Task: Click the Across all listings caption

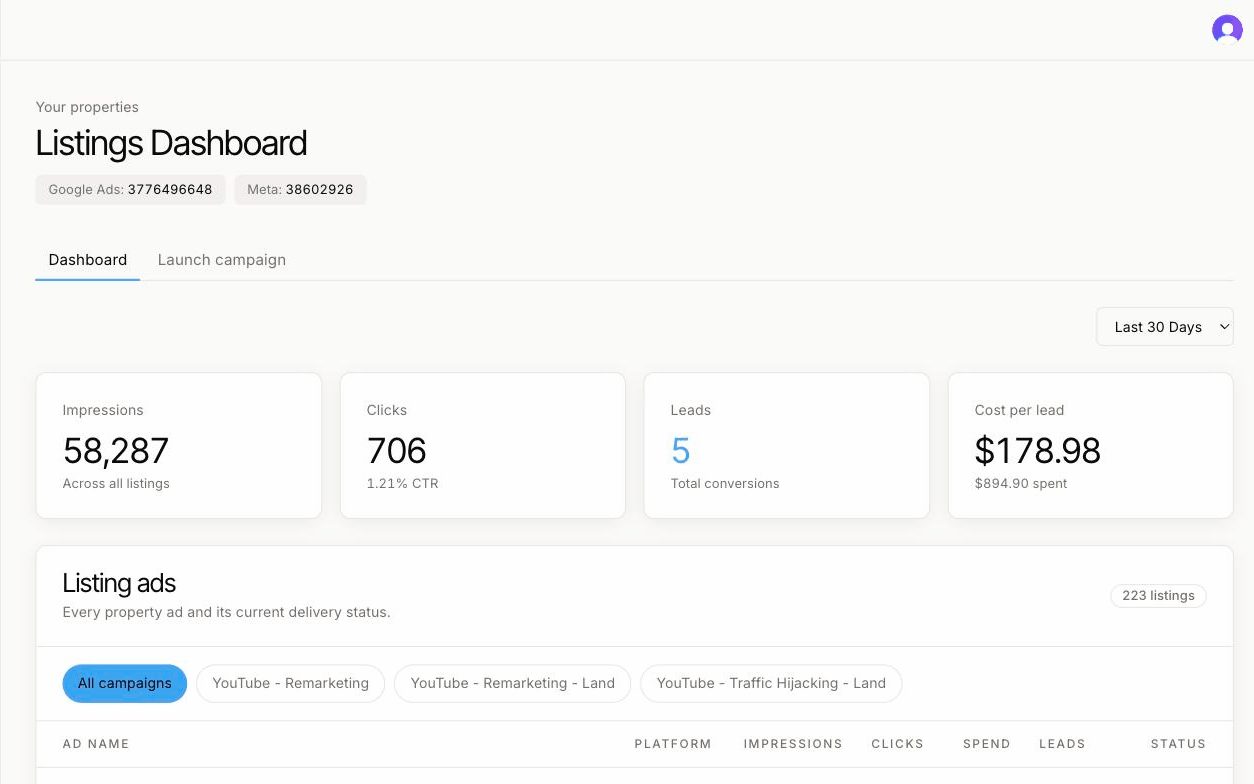Action: [116, 484]
